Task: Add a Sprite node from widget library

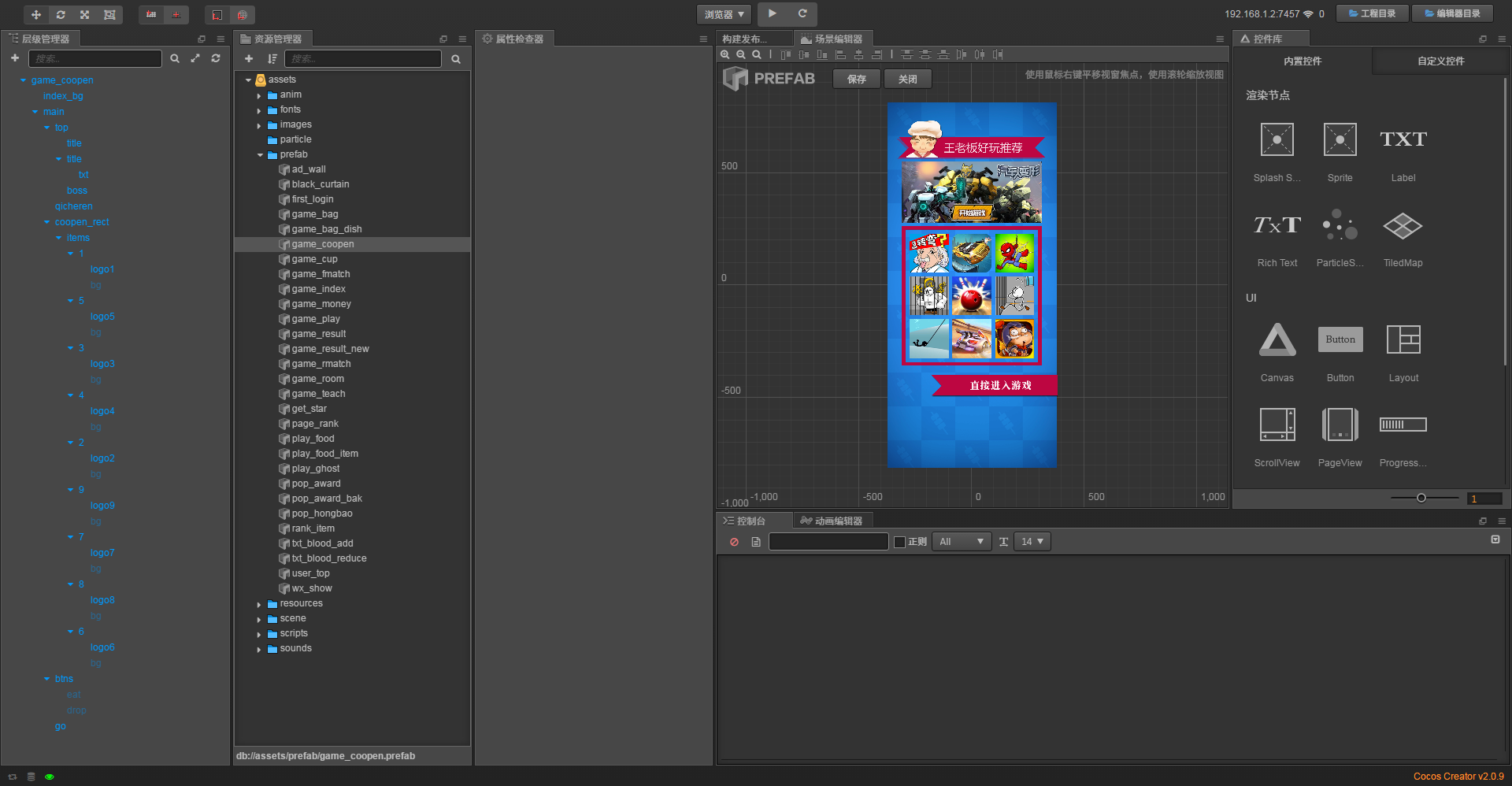Action: [x=1340, y=152]
